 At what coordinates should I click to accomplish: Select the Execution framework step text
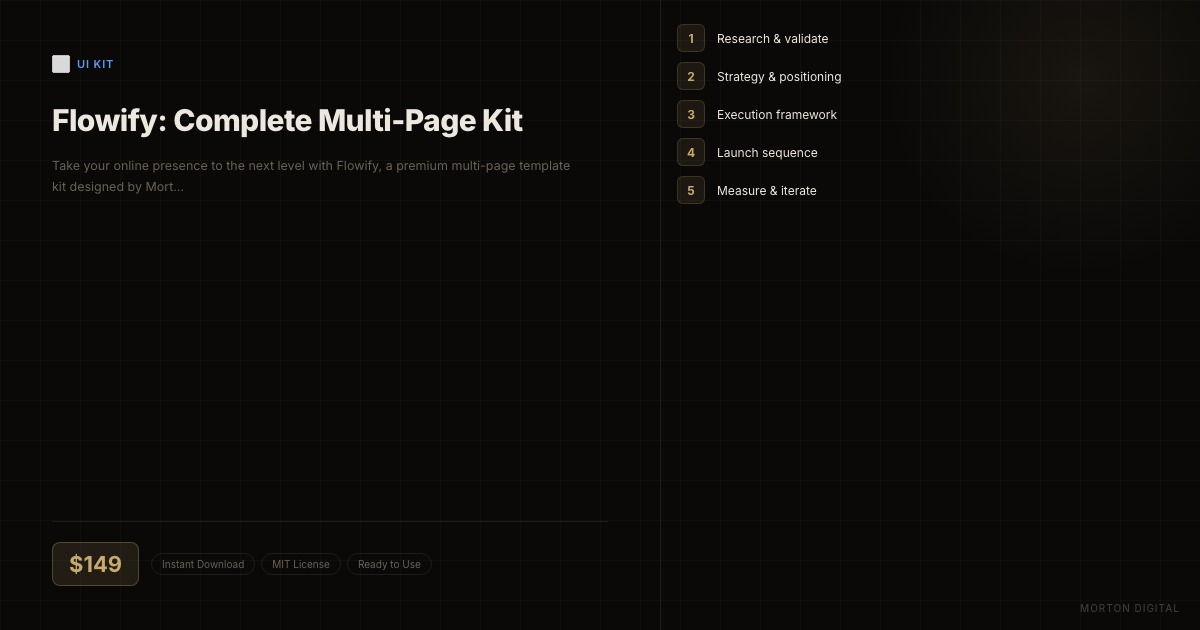tap(777, 115)
